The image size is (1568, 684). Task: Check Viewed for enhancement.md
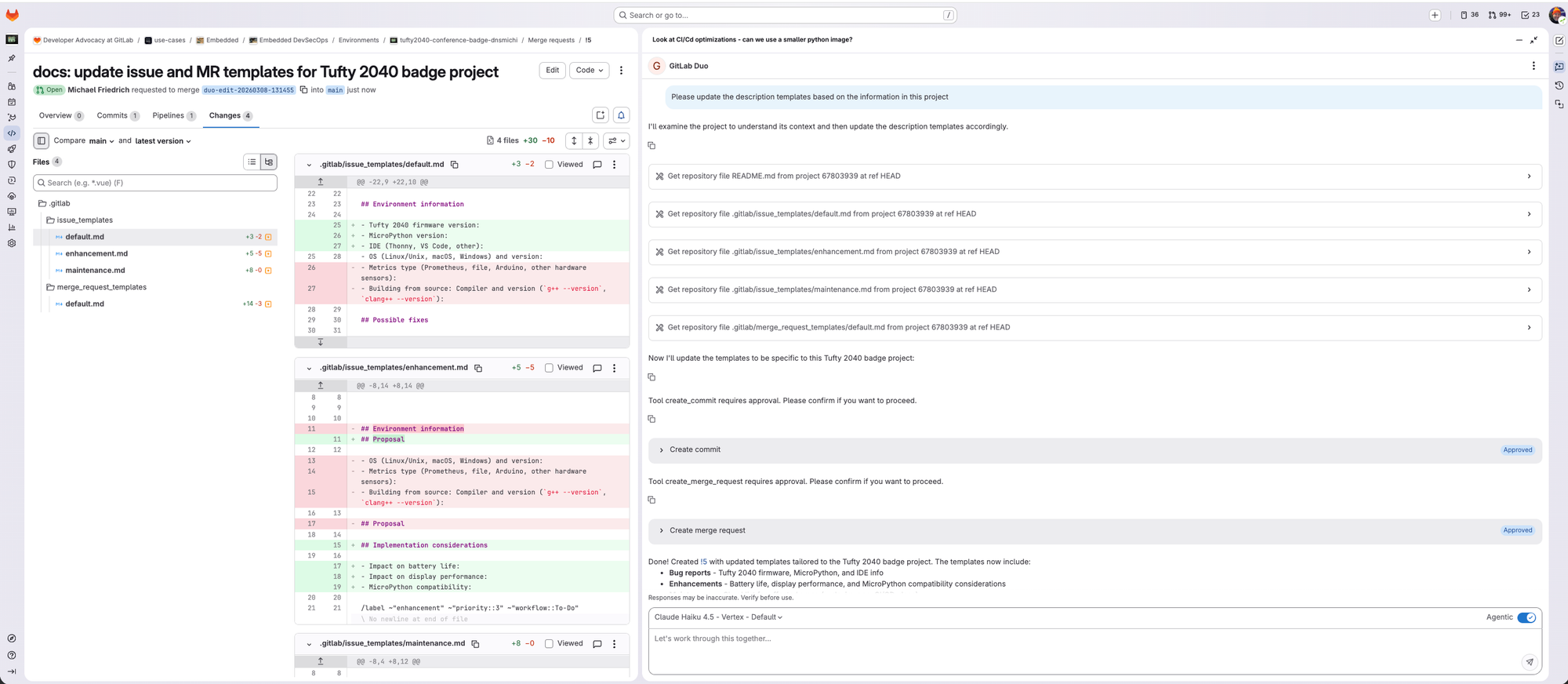coord(549,368)
